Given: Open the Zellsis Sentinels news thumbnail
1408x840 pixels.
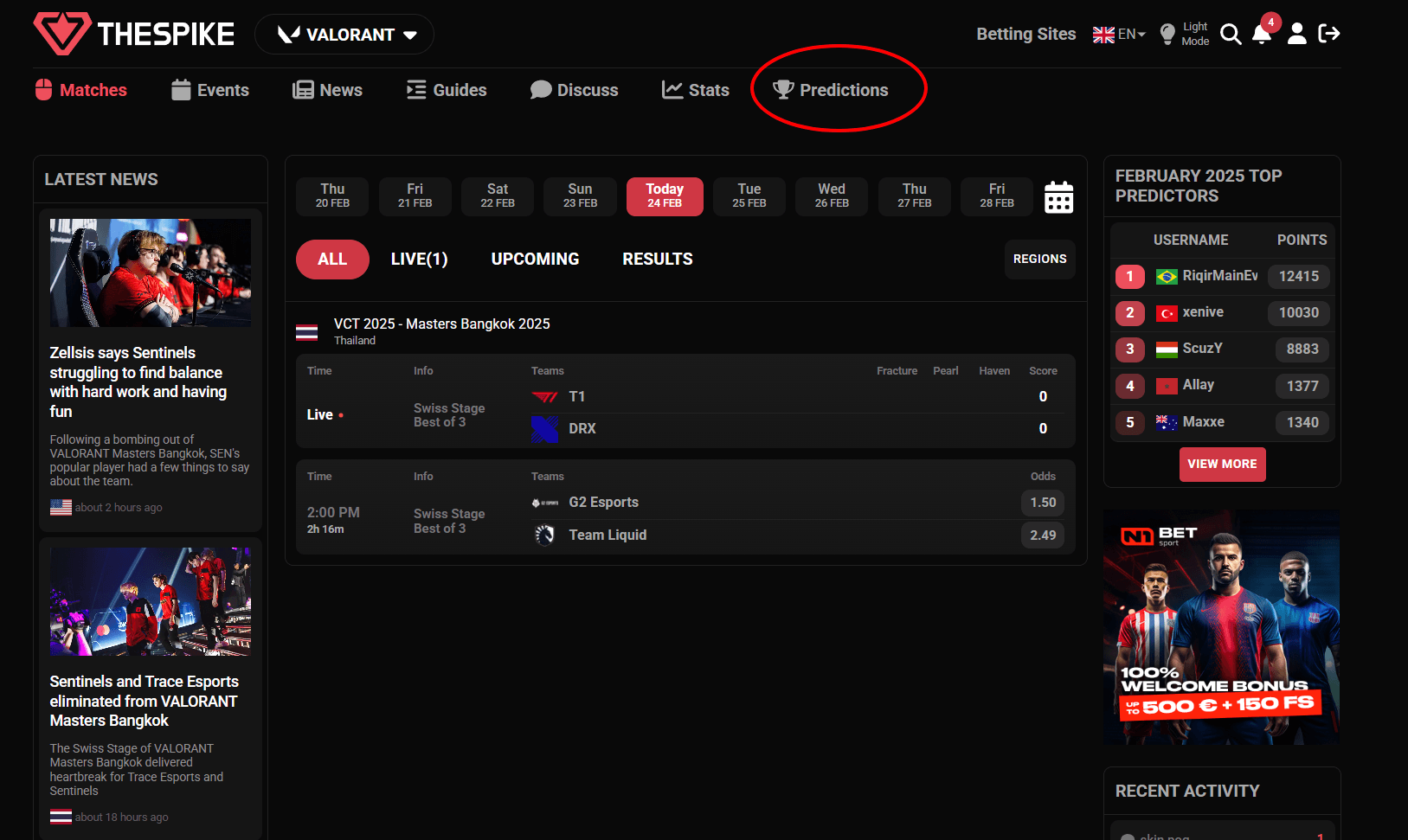Looking at the screenshot, I should (151, 273).
